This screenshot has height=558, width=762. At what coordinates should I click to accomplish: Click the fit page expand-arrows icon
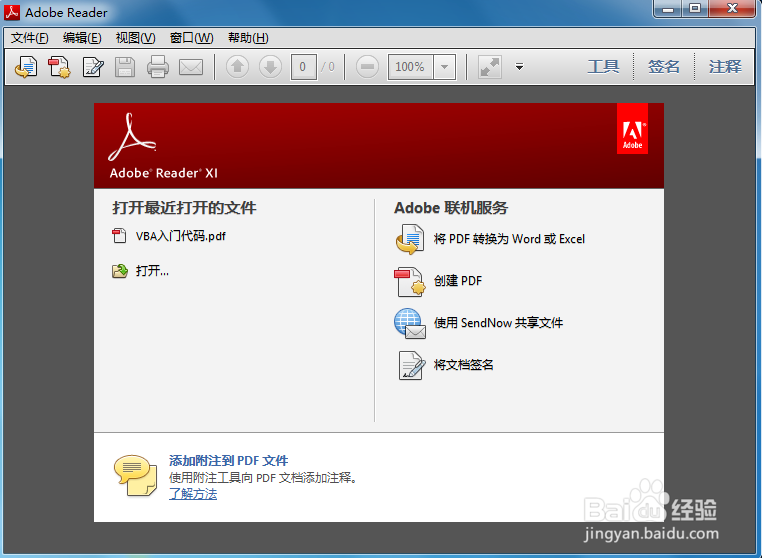pyautogui.click(x=490, y=67)
